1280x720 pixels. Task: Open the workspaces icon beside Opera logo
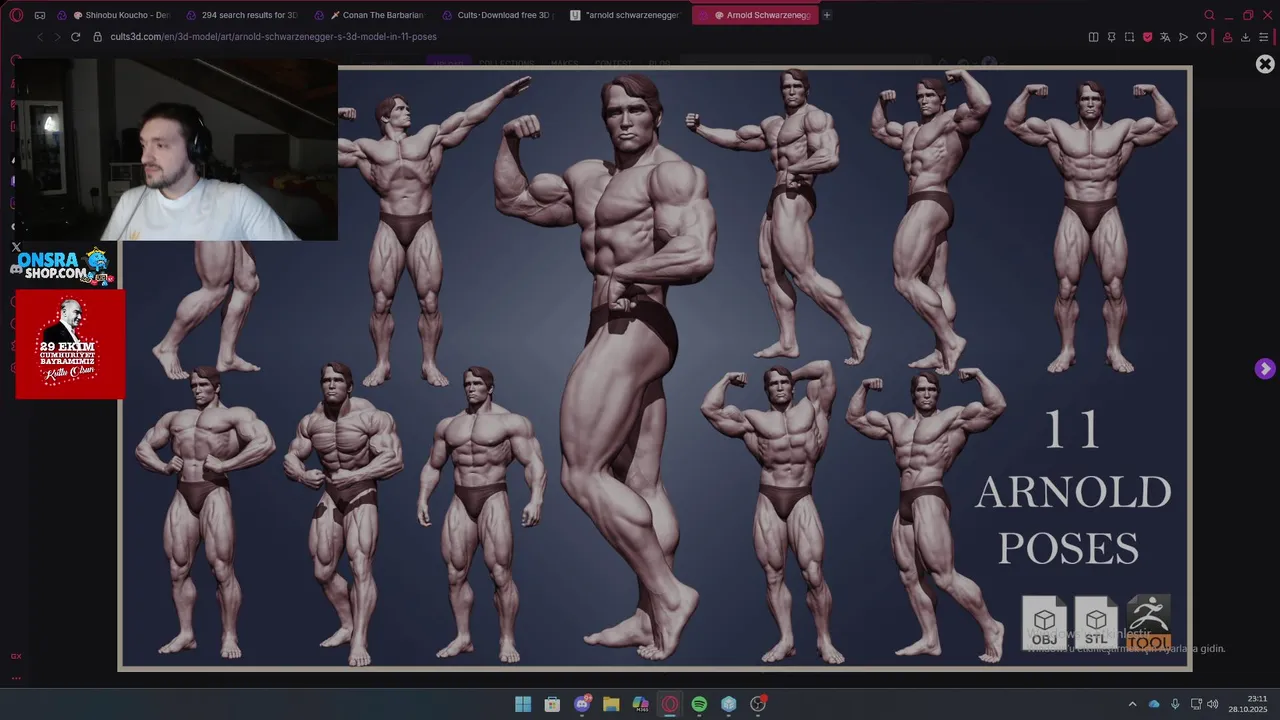(40, 15)
